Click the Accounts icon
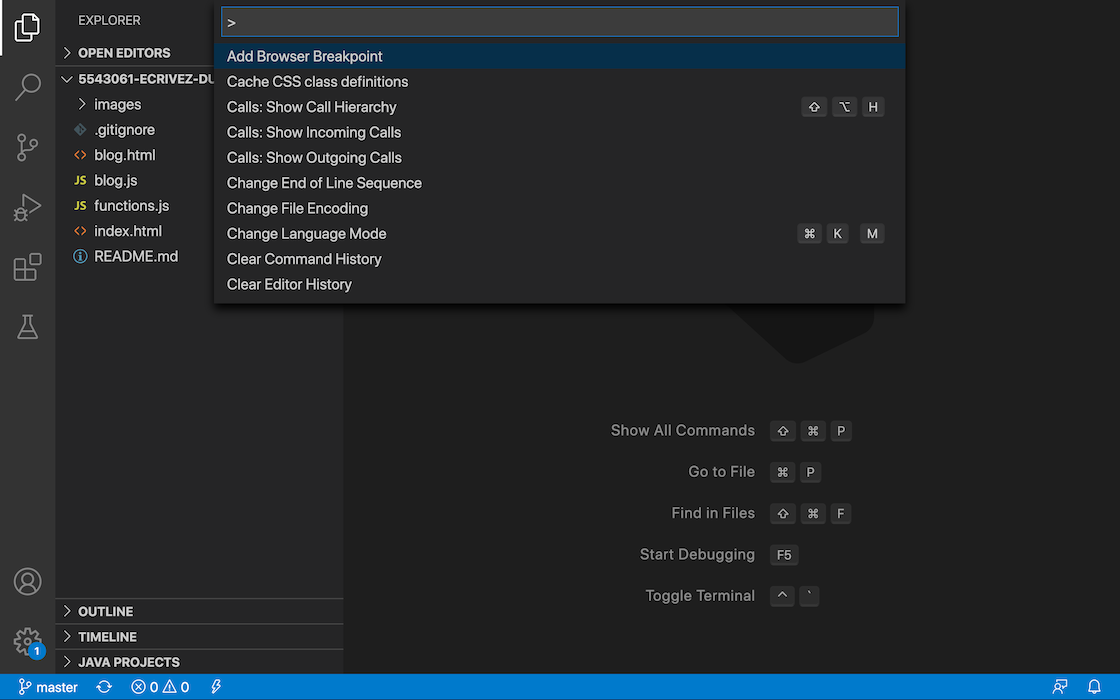The image size is (1120, 700). pos(28,581)
